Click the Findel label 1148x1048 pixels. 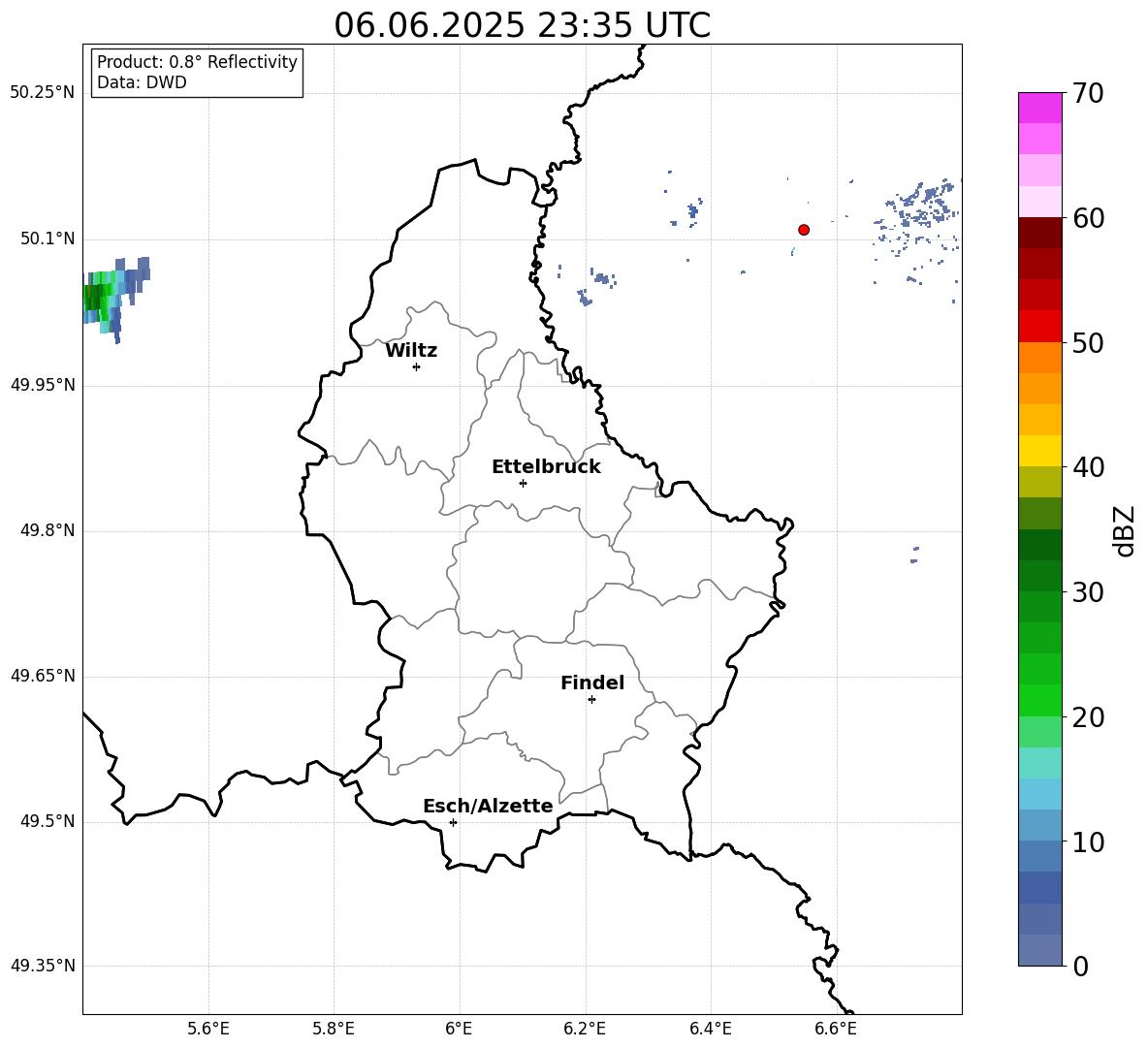(x=592, y=683)
